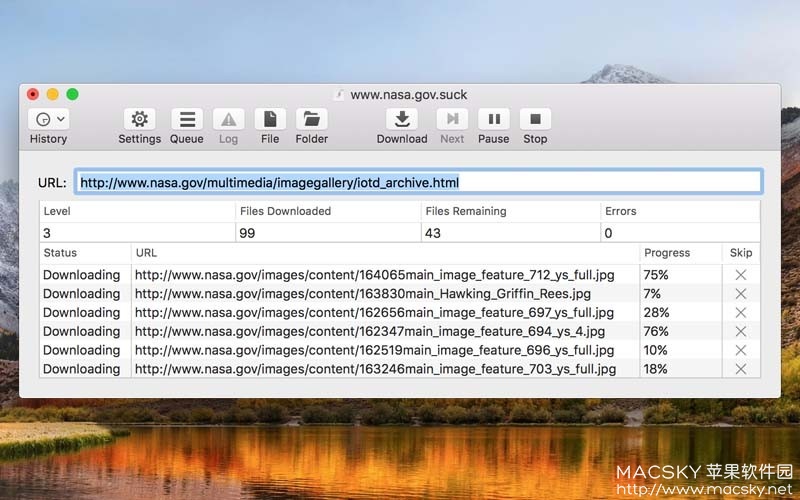
Task: Click the 76% progress value
Action: click(656, 332)
